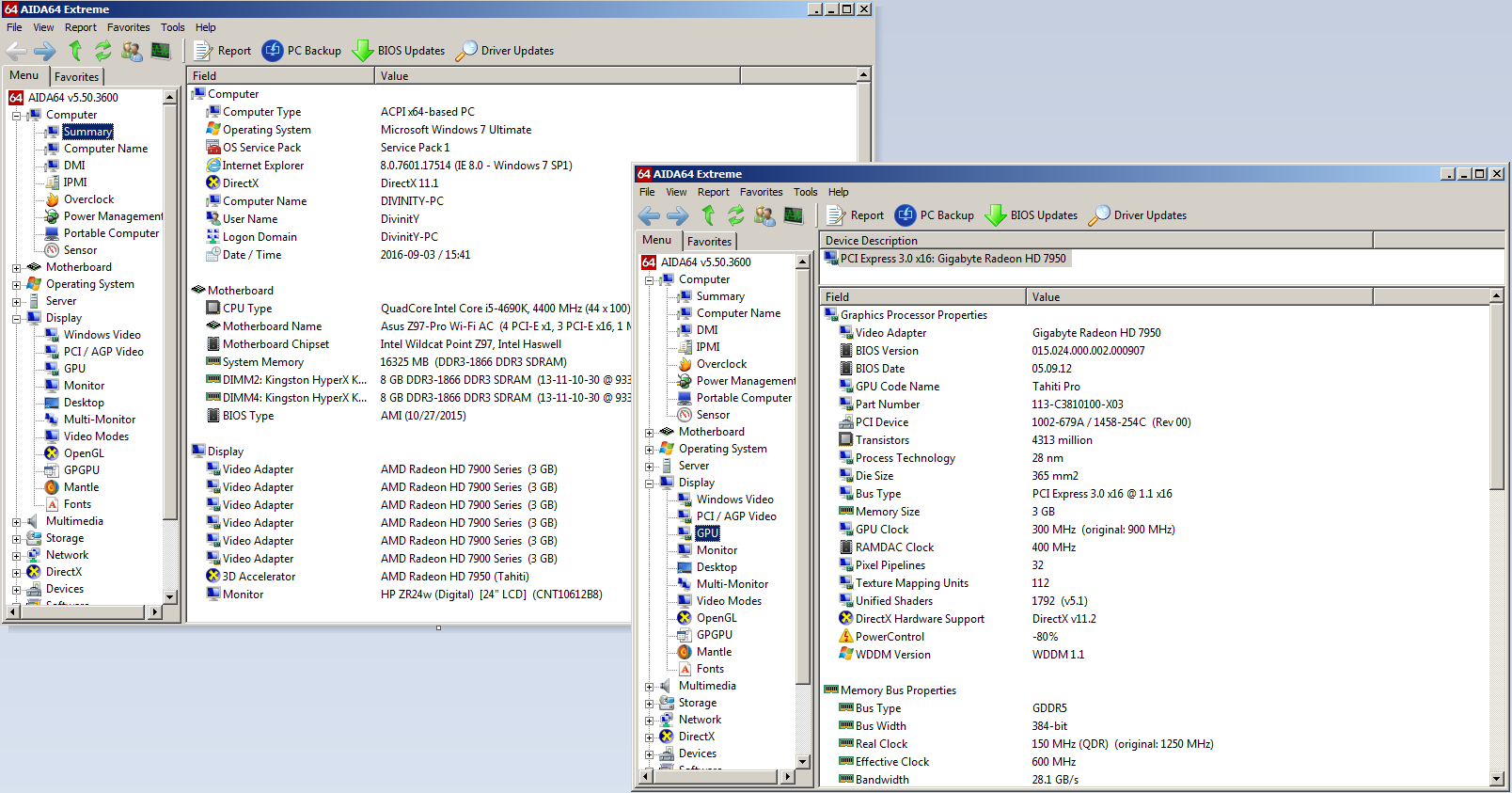Select GPGPU in the right window tree
The width and height of the screenshot is (1512, 793).
714,635
